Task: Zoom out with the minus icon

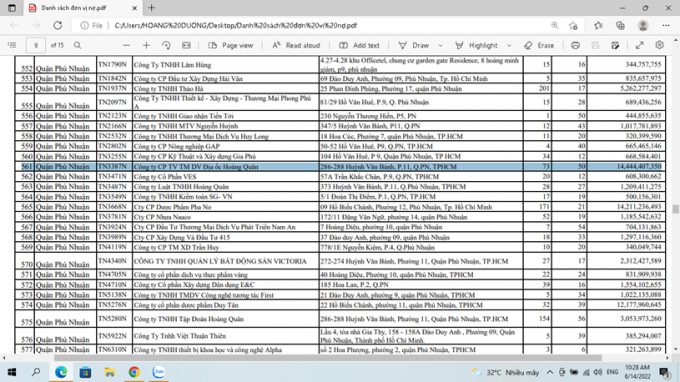Action: pyautogui.click(x=126, y=45)
